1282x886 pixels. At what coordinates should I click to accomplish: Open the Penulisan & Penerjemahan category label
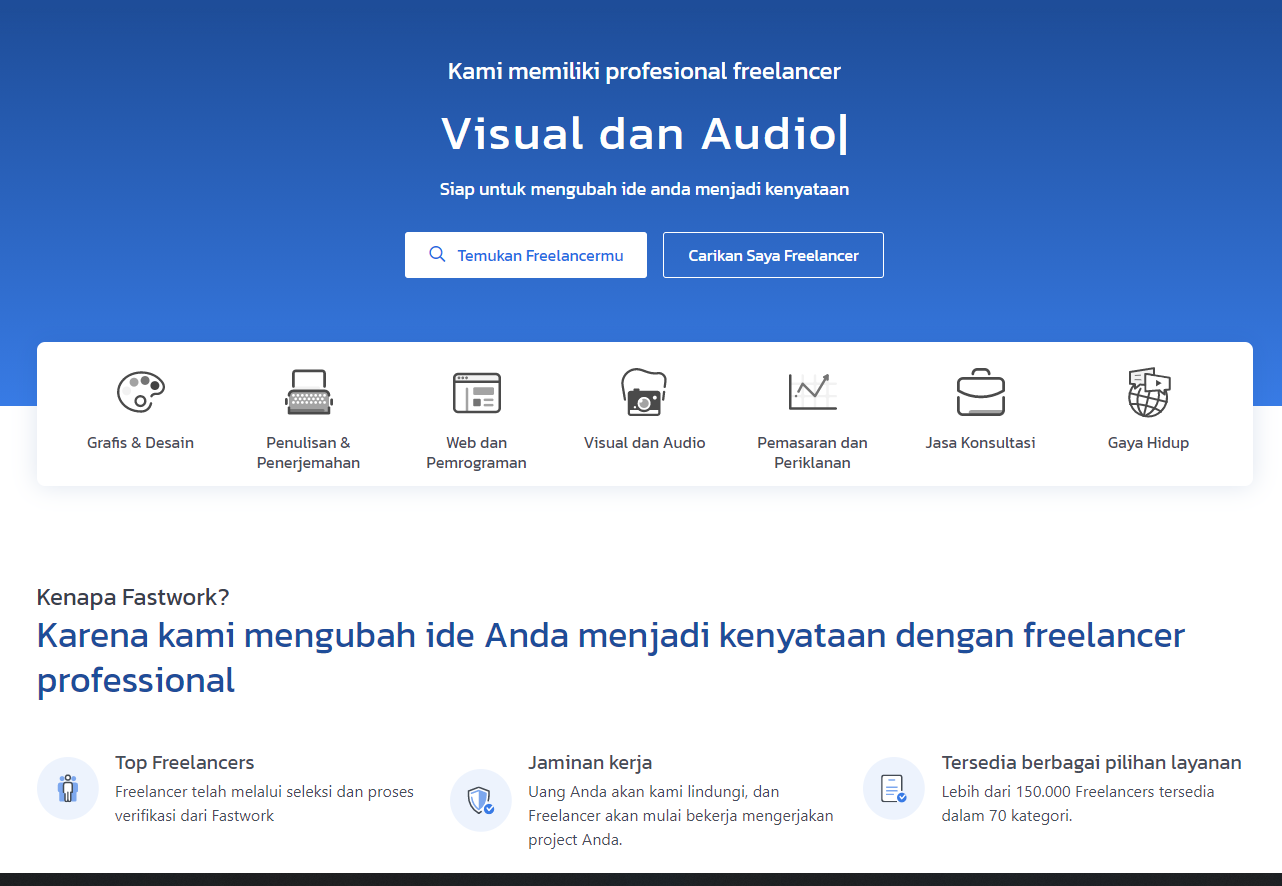(x=308, y=453)
